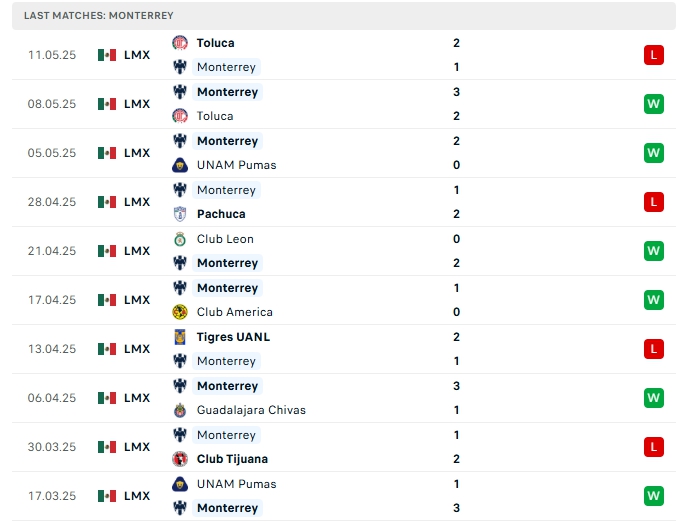Click the Mexico flag on the 21.04.25 row

(x=107, y=251)
